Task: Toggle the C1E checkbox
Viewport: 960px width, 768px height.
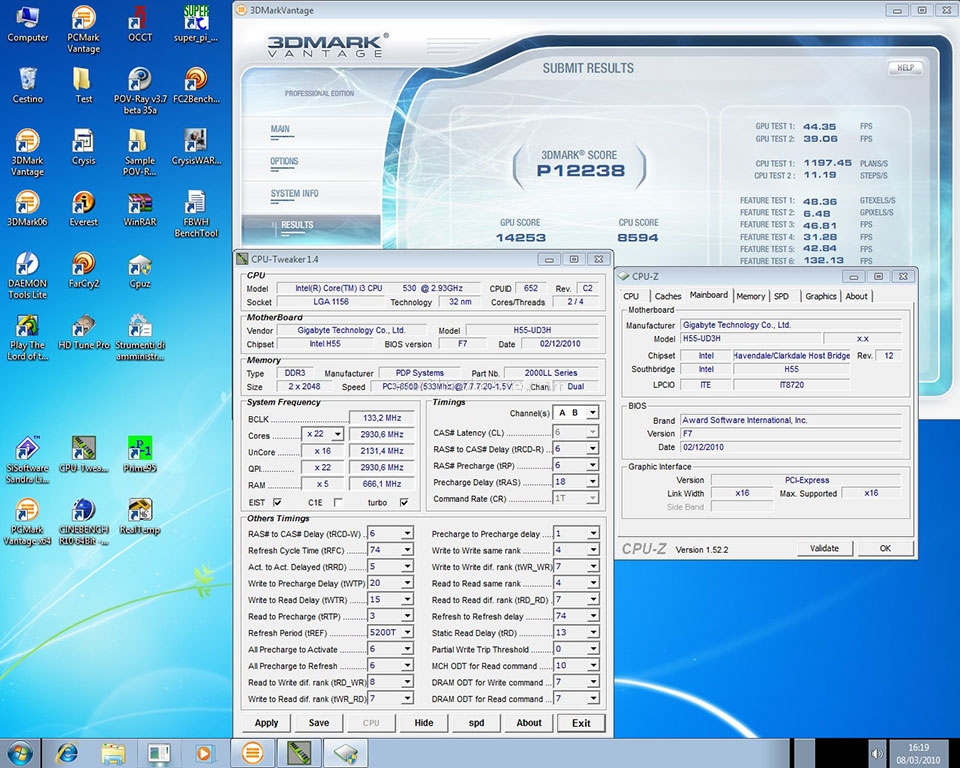Action: [337, 502]
